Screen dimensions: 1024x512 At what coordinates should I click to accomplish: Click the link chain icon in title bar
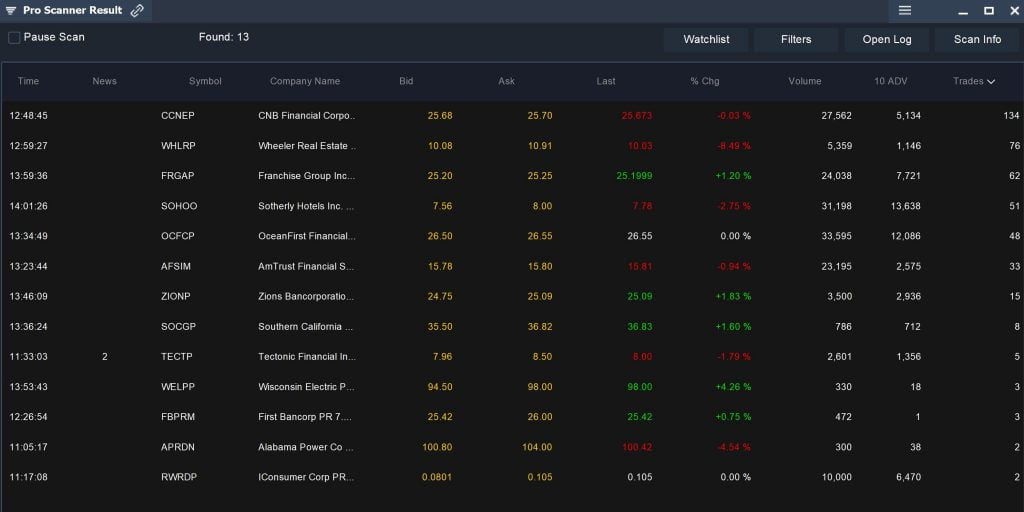pos(136,10)
